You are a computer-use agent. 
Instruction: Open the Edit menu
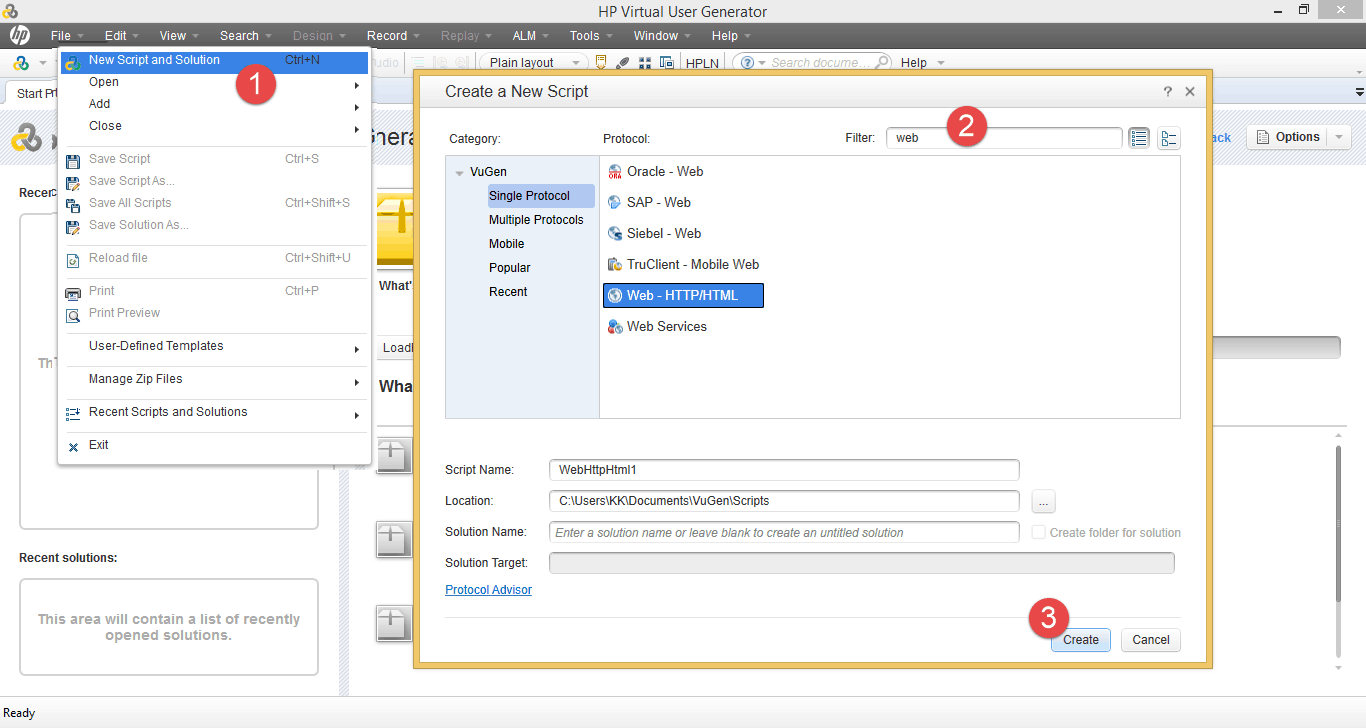(121, 36)
